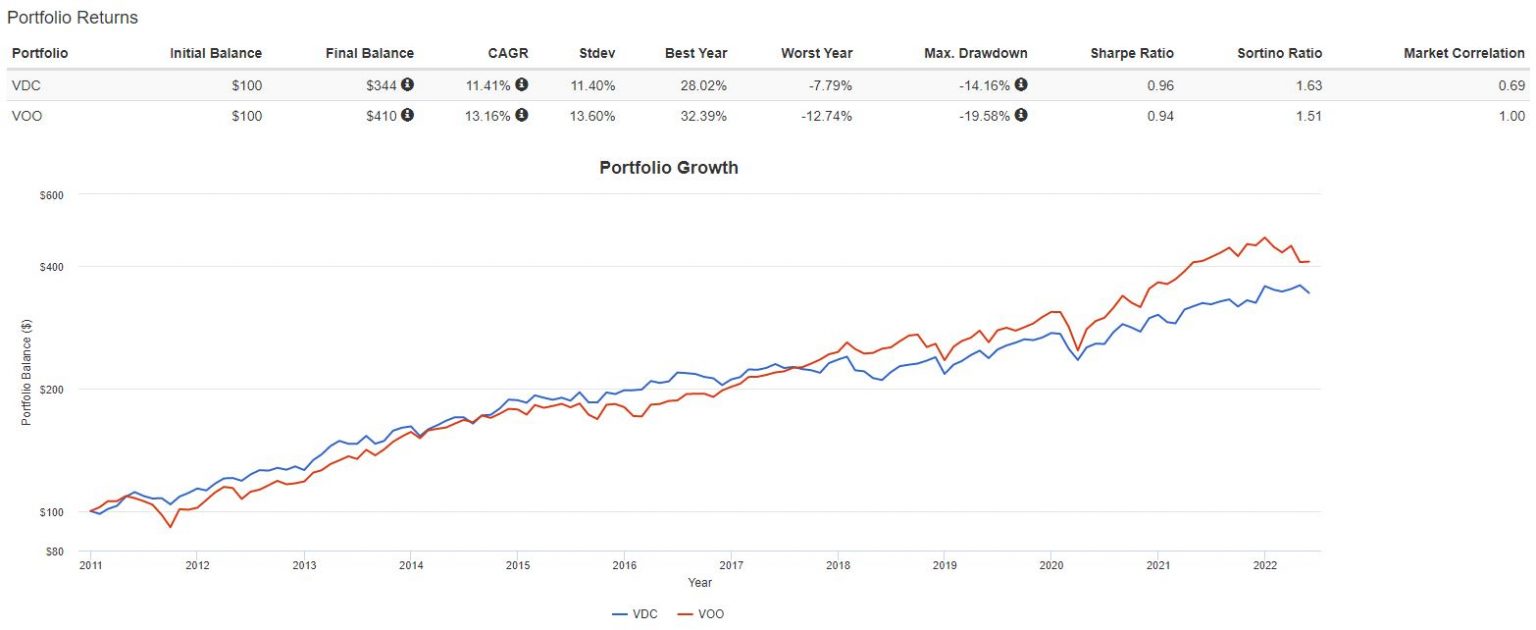Click the 2020 label on year axis
This screenshot has width=1536, height=630.
[x=1051, y=563]
